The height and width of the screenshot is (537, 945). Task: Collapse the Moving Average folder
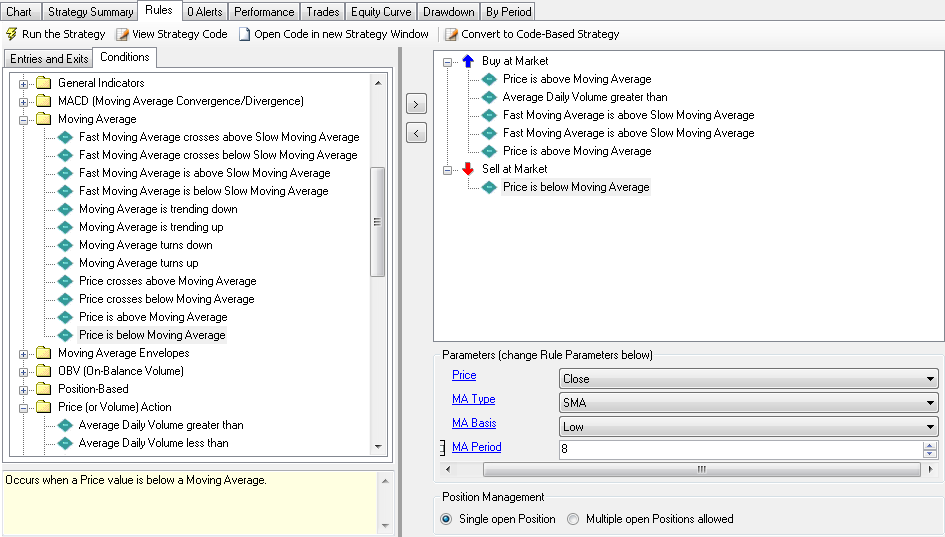(24, 119)
